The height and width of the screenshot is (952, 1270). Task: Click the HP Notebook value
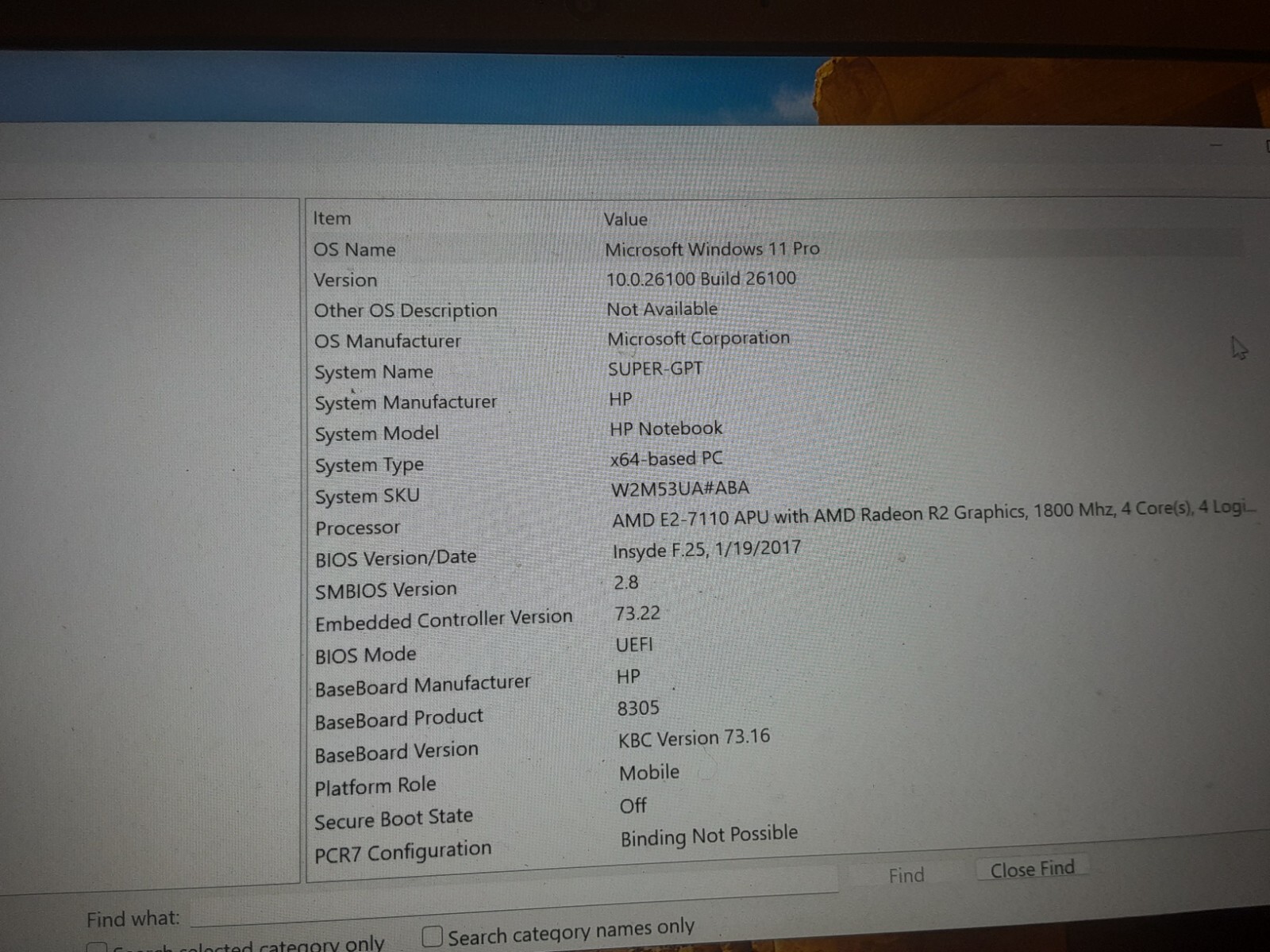click(666, 429)
